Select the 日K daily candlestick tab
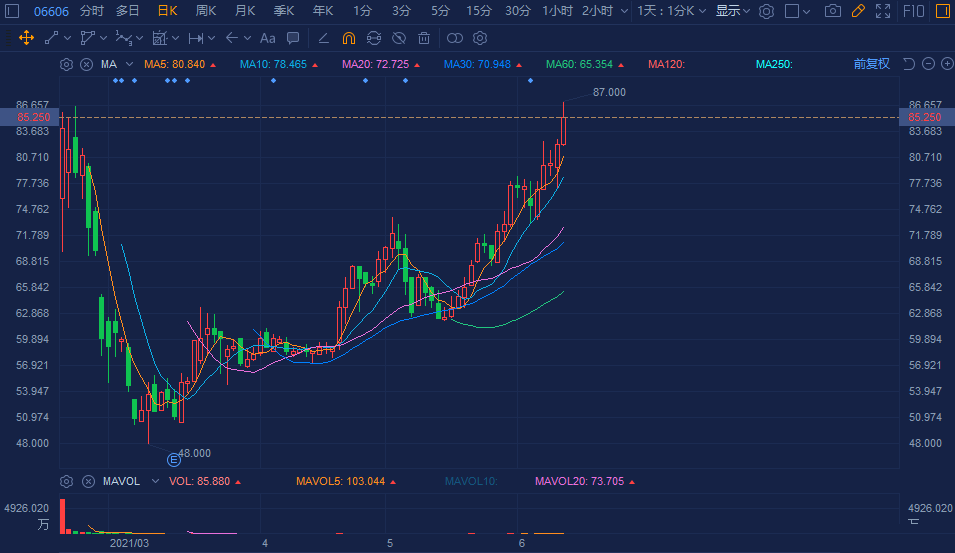This screenshot has width=955, height=553. point(167,11)
